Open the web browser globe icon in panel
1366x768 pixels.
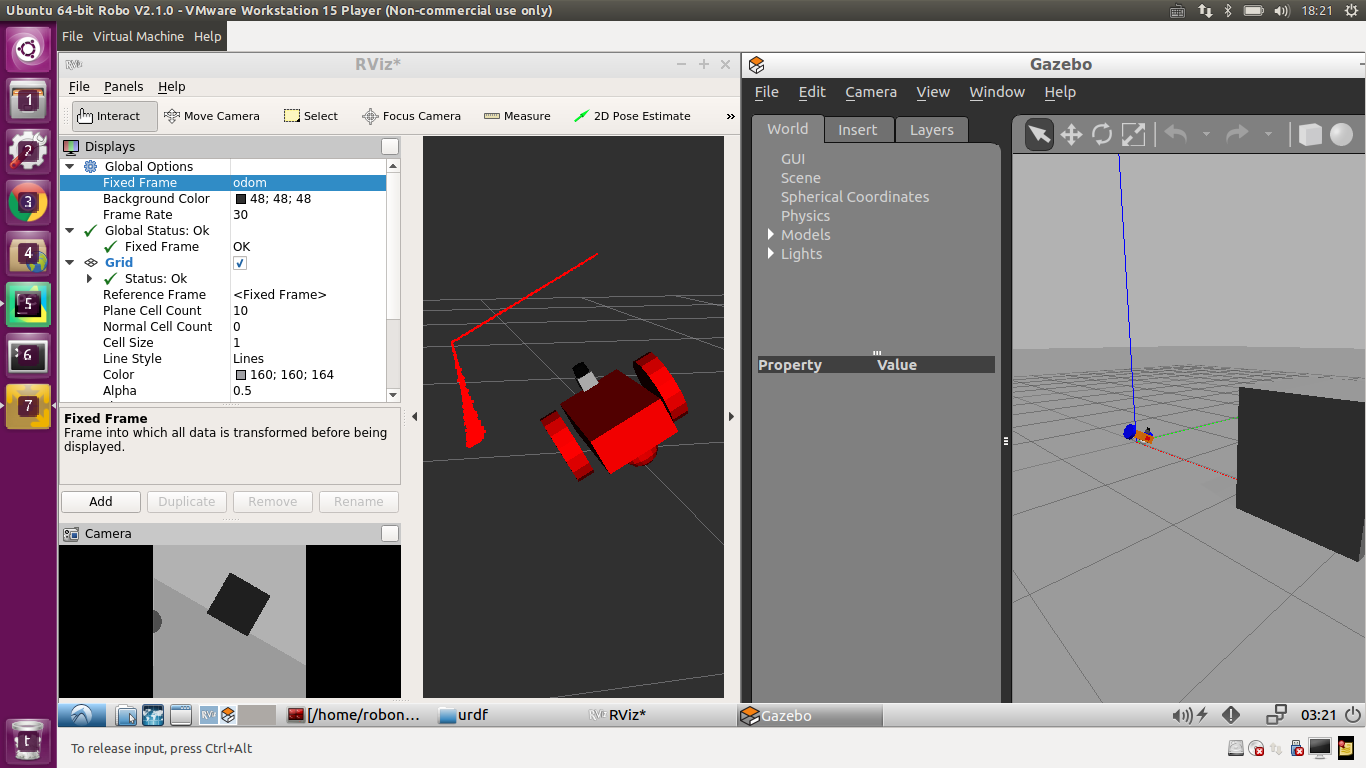(x=153, y=715)
